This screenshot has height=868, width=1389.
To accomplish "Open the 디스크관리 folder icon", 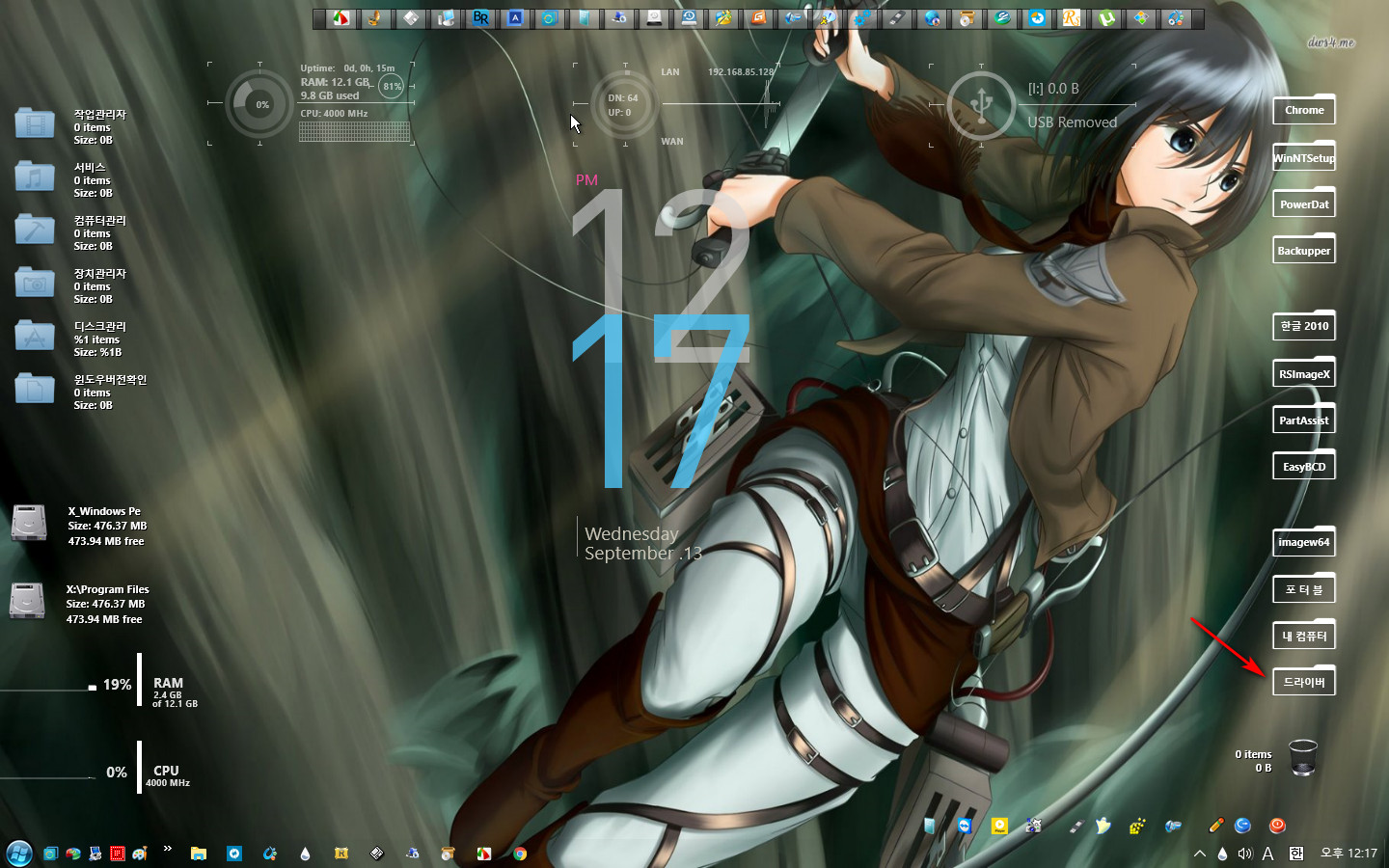I will [x=35, y=336].
